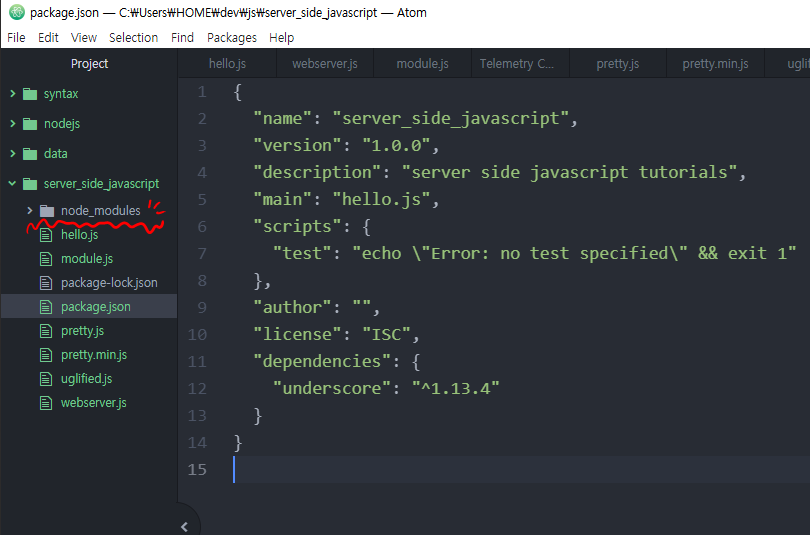Open the Packages menu

point(232,38)
